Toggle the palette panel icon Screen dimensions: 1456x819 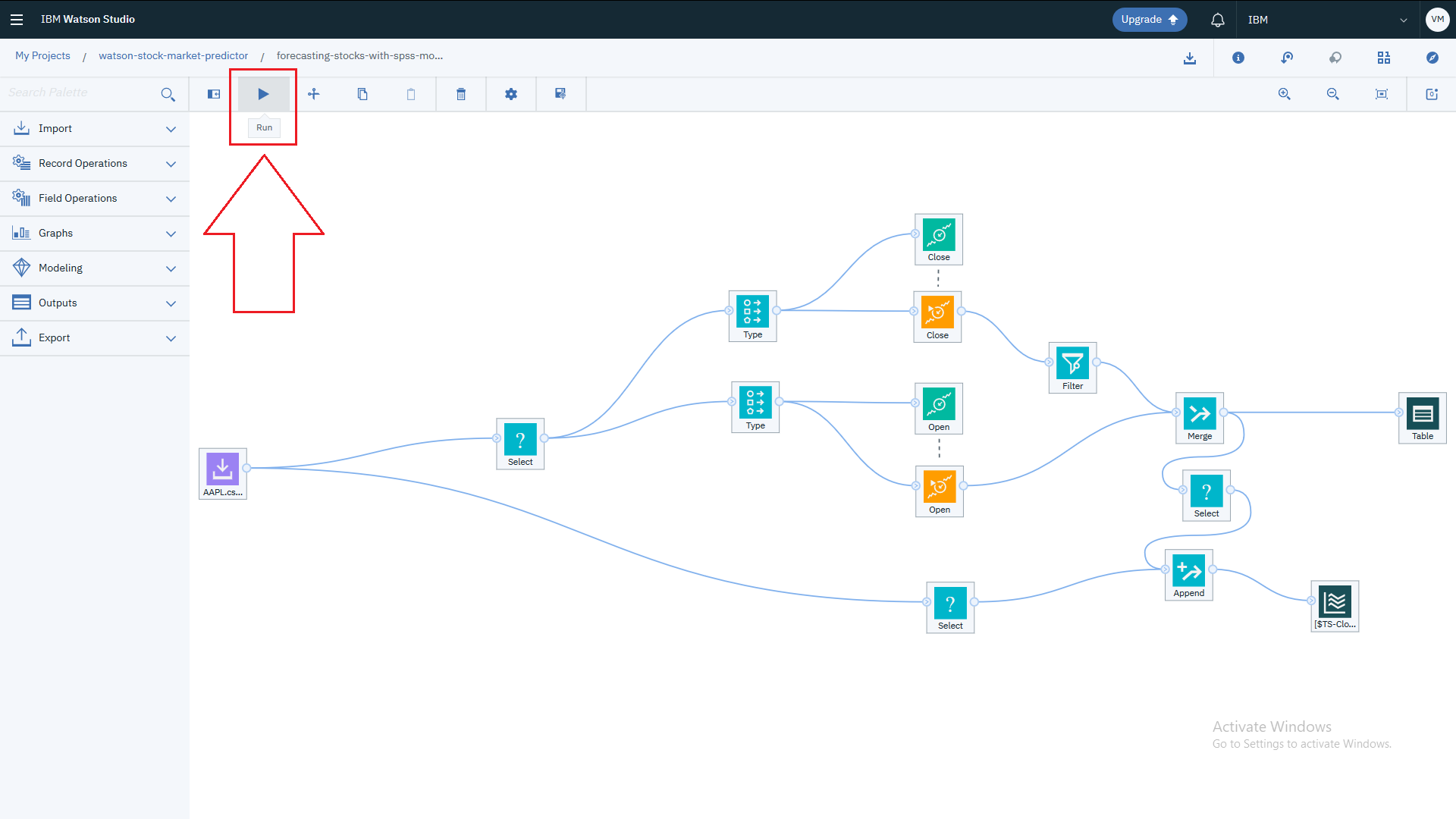pyautogui.click(x=214, y=94)
